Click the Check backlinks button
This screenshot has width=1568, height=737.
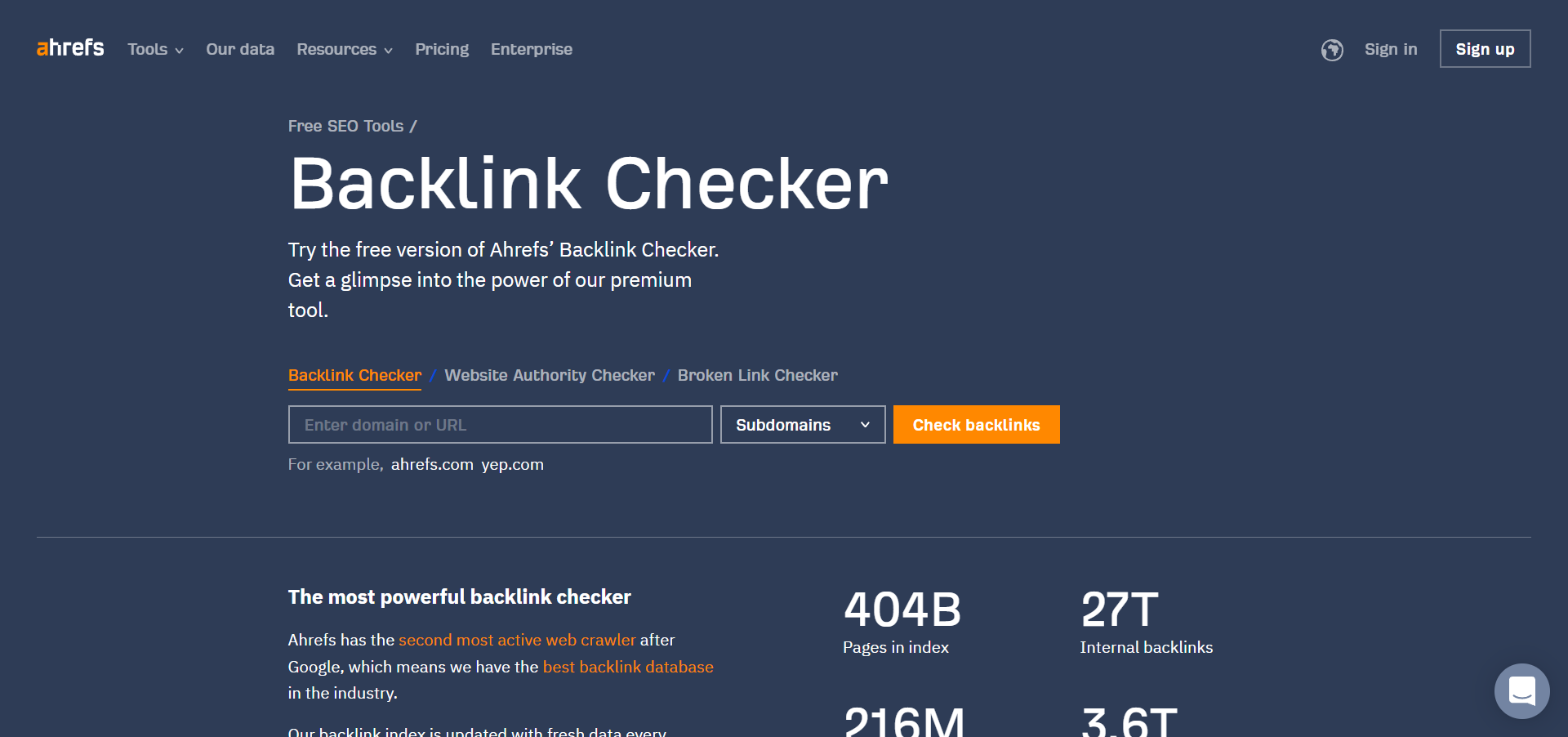click(x=977, y=425)
